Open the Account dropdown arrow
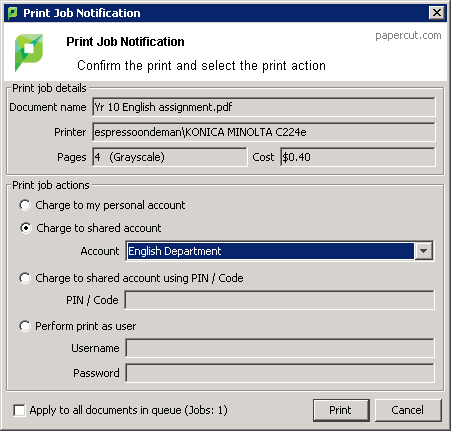 [423, 251]
